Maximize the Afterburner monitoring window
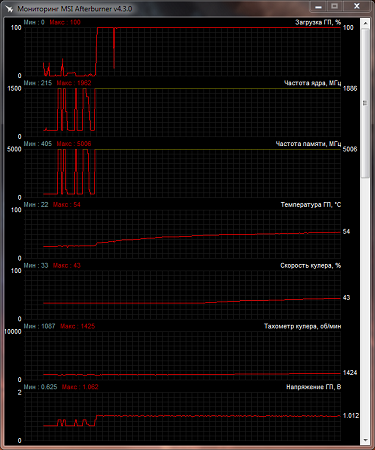The height and width of the screenshot is (450, 375). click(334, 6)
